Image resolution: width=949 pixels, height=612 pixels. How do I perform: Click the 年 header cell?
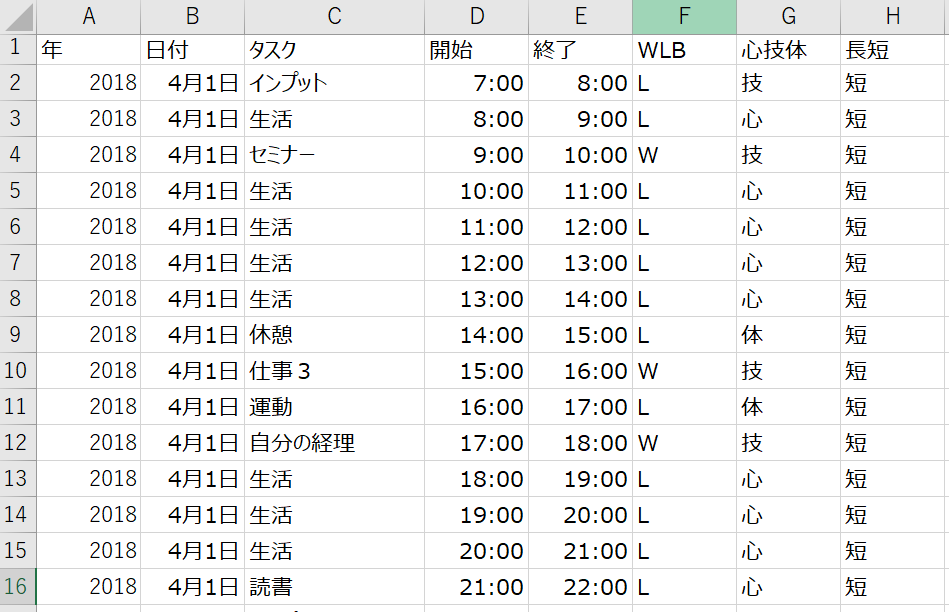88,50
